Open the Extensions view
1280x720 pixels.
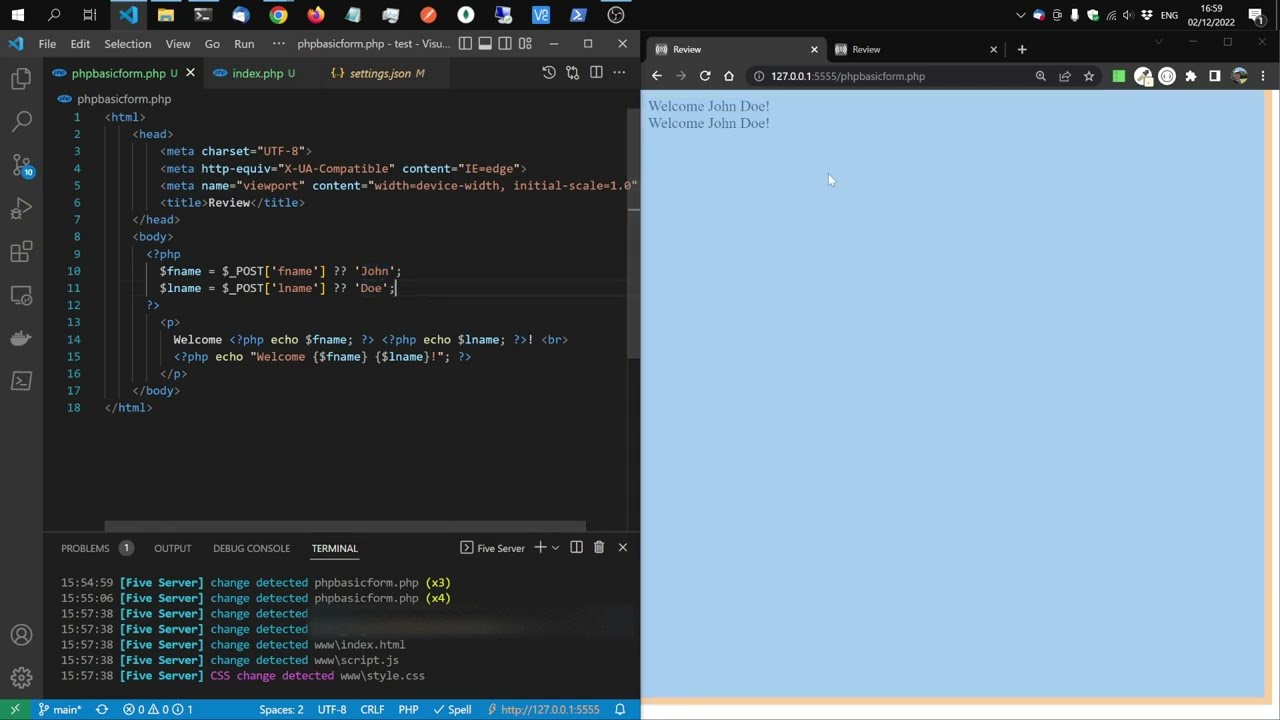point(21,252)
